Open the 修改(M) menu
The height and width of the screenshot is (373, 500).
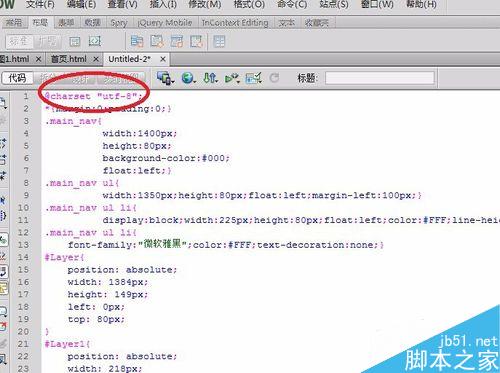pos(205,5)
